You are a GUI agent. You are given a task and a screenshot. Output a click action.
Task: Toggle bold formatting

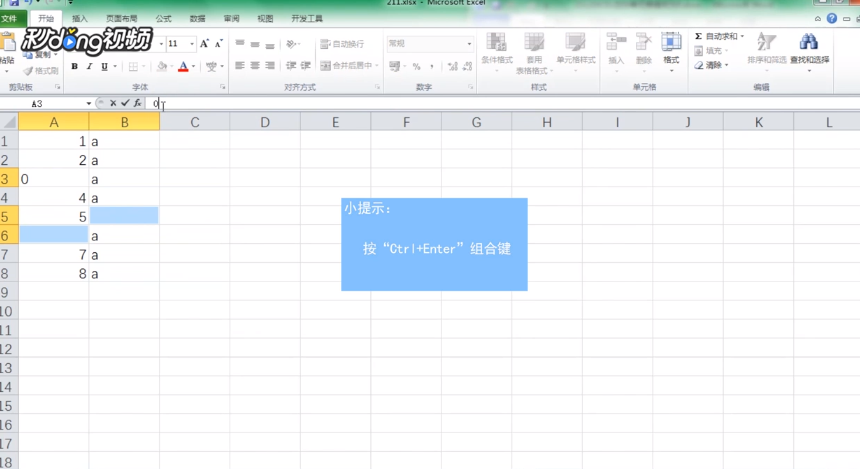[x=75, y=66]
